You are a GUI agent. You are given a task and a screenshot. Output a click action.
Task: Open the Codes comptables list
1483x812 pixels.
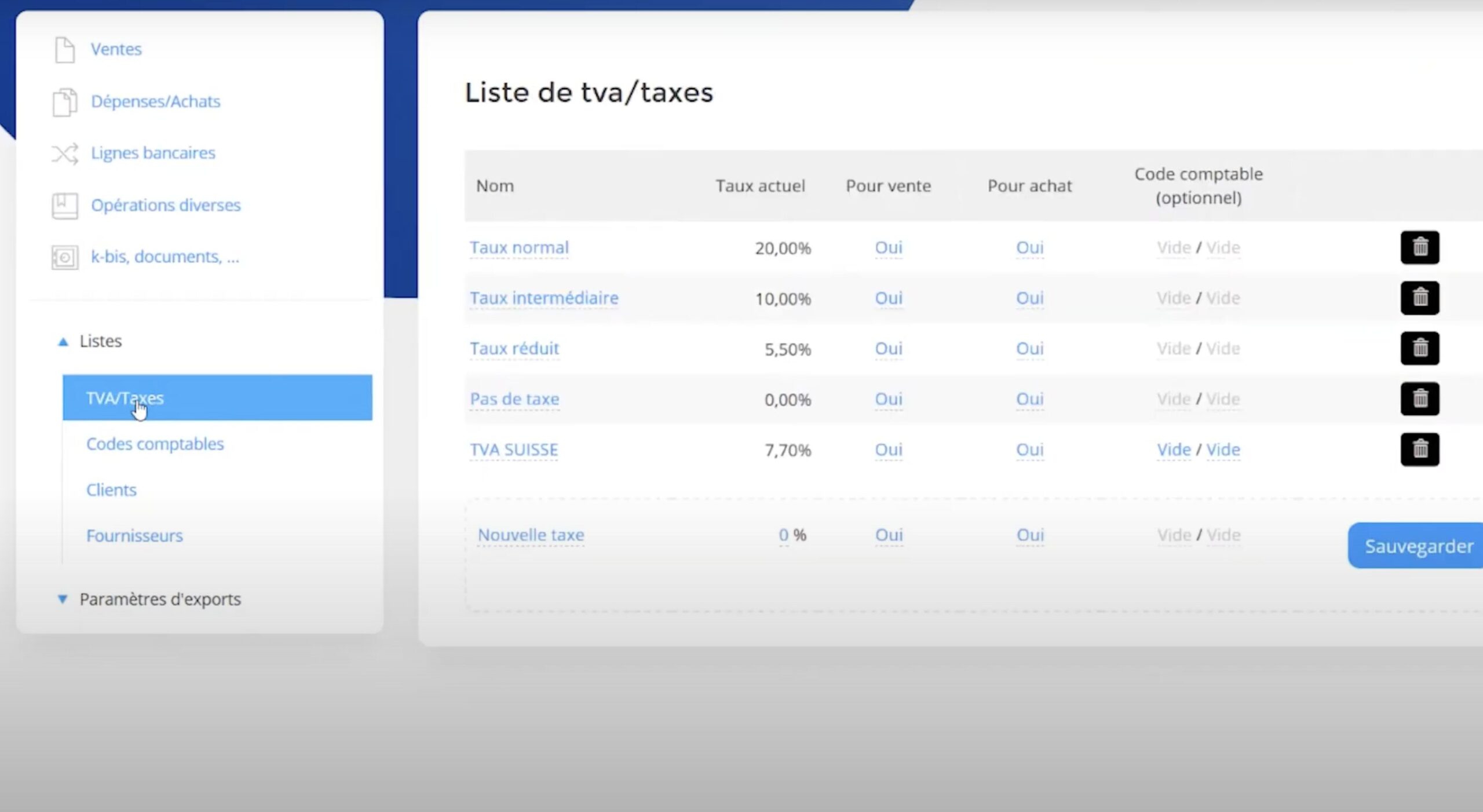[x=155, y=444]
